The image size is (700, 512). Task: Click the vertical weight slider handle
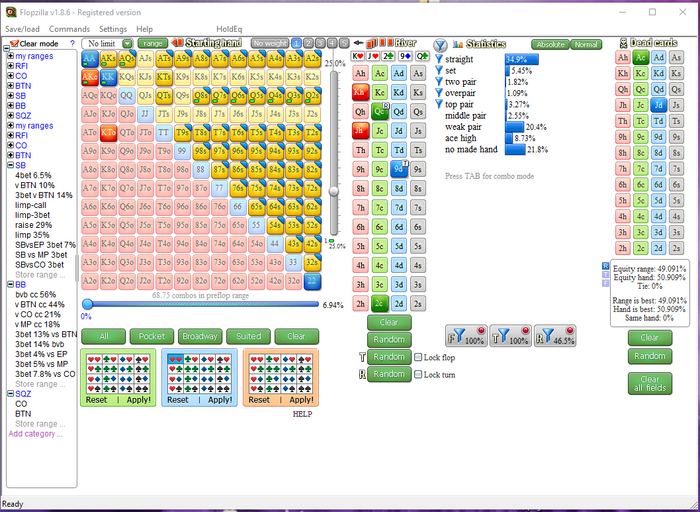click(333, 191)
